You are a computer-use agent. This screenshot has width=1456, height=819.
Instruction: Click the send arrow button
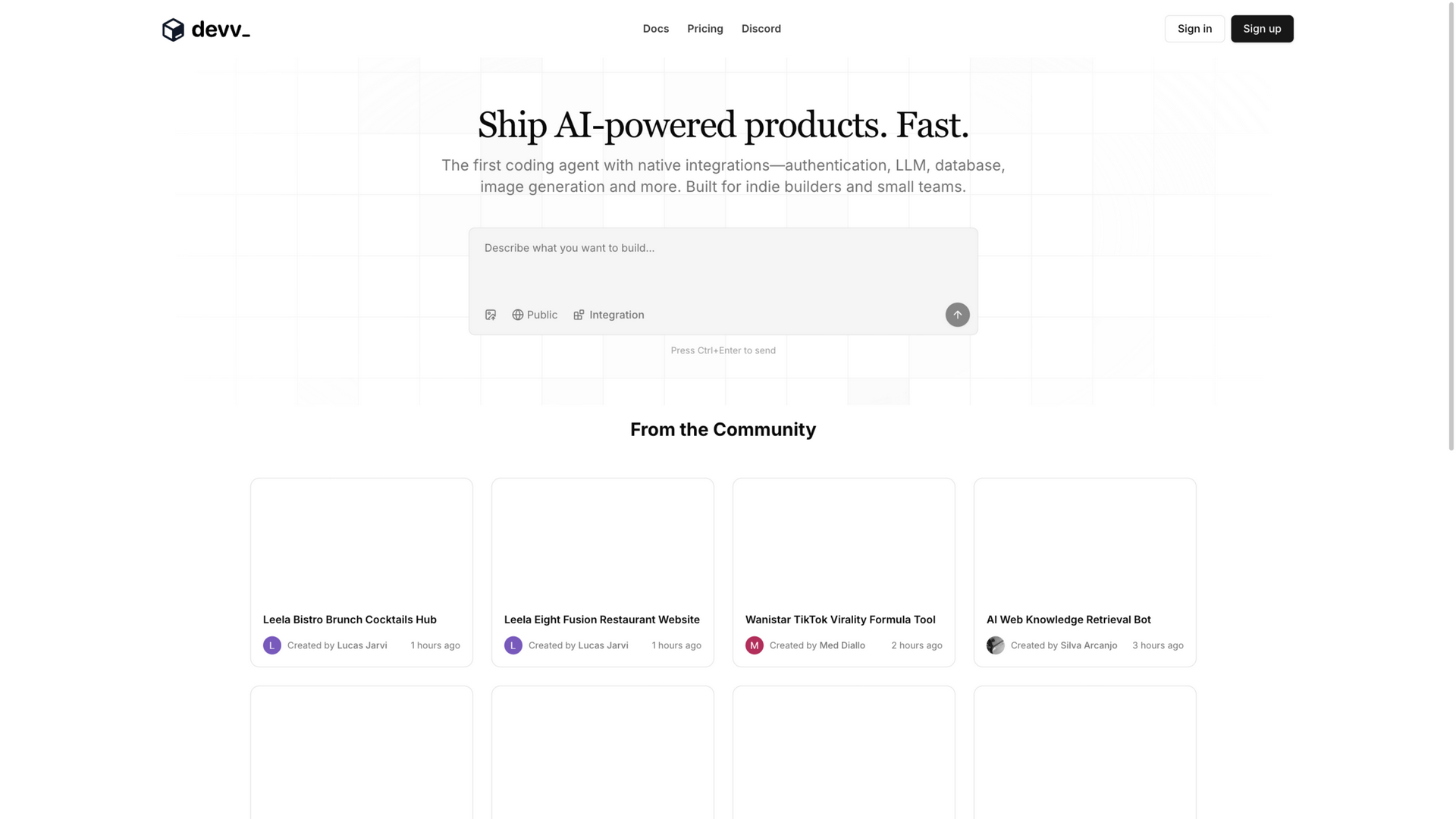(957, 315)
